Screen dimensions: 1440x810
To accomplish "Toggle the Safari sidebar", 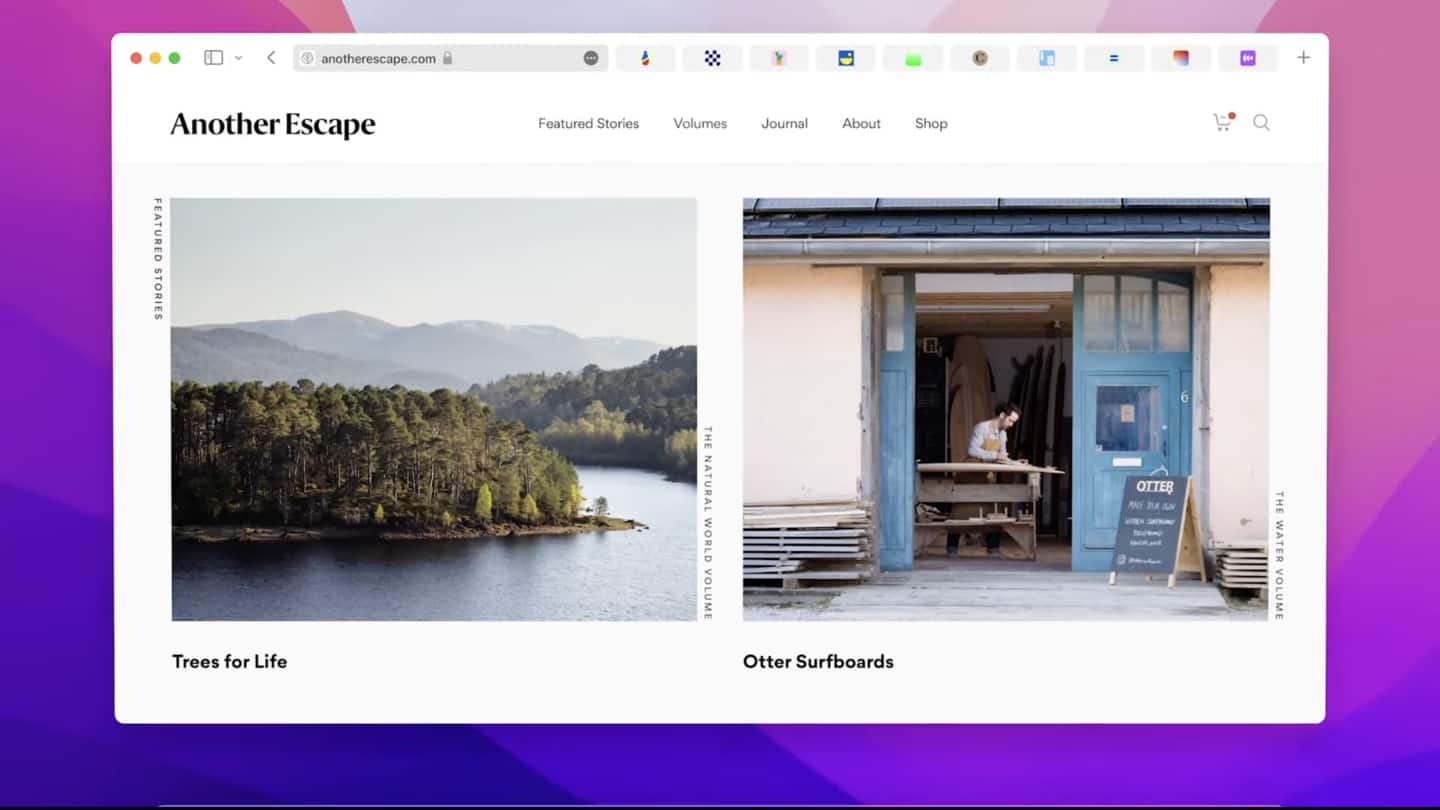I will coord(213,58).
